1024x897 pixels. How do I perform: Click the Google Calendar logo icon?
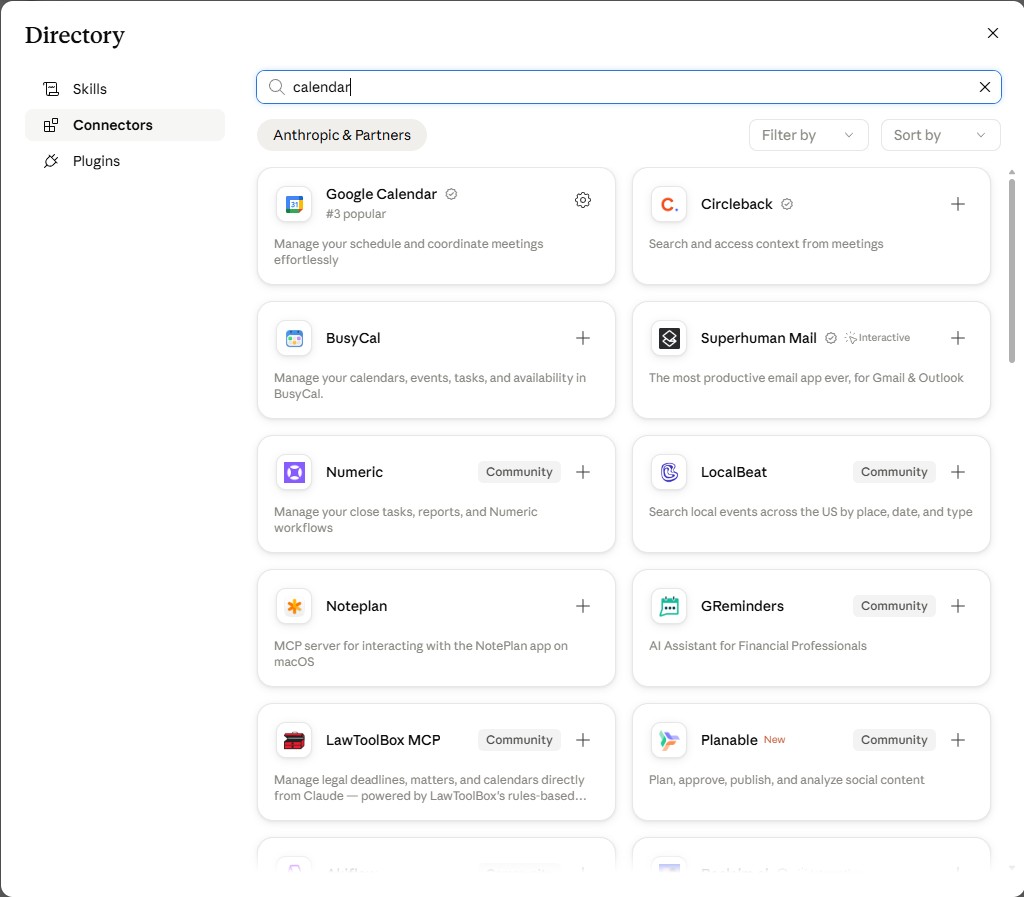coord(294,204)
